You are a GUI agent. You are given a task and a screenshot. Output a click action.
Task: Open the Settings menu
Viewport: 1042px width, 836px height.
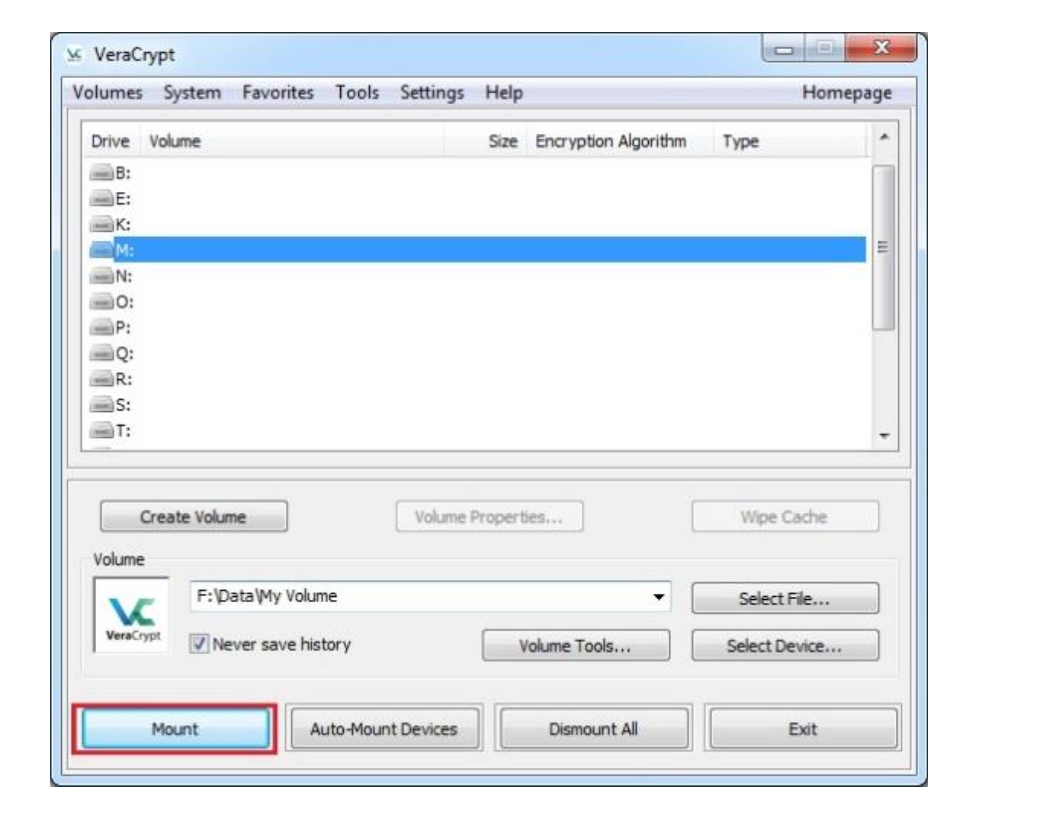pyautogui.click(x=432, y=92)
